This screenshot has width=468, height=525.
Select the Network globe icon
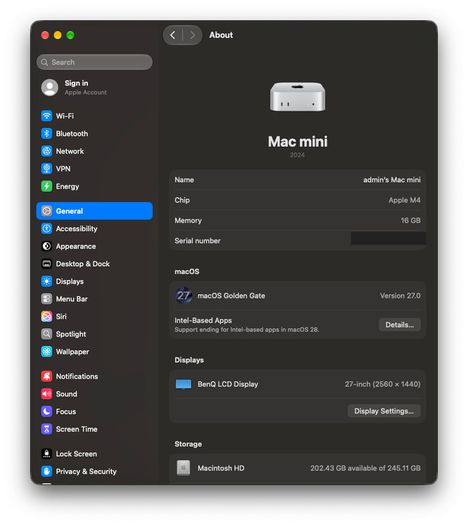(47, 151)
